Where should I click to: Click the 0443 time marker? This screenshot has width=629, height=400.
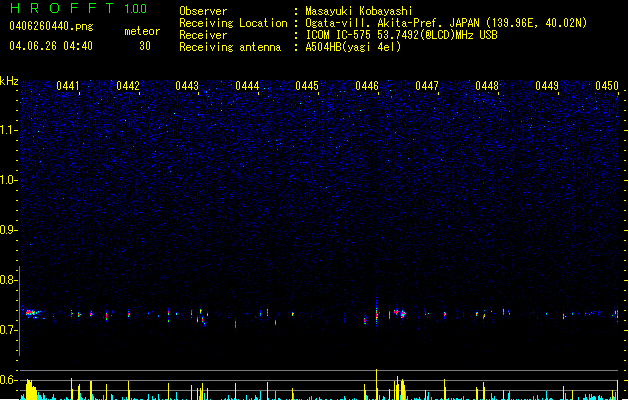pyautogui.click(x=187, y=86)
